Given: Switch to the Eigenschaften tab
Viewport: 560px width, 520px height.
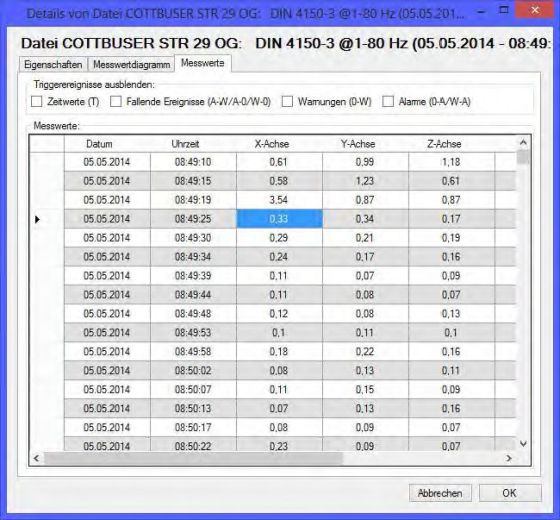Looking at the screenshot, I should [x=53, y=65].
